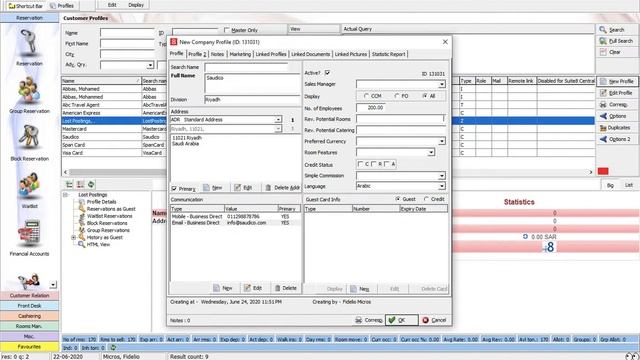Toggle the Master Only checkbox
640x360 pixels.
tap(227, 30)
